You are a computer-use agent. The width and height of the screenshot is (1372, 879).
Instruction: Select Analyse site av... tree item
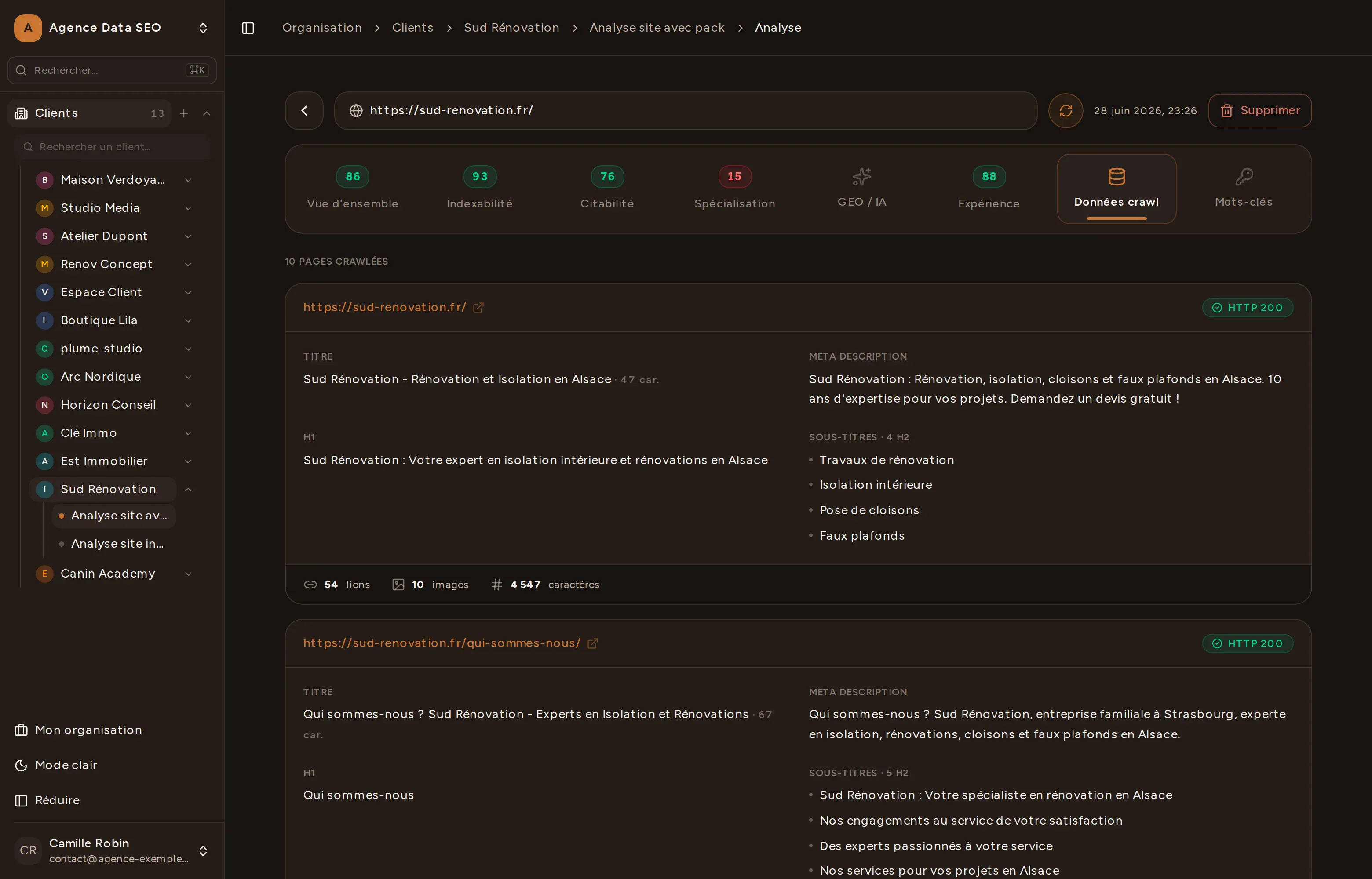click(x=113, y=516)
